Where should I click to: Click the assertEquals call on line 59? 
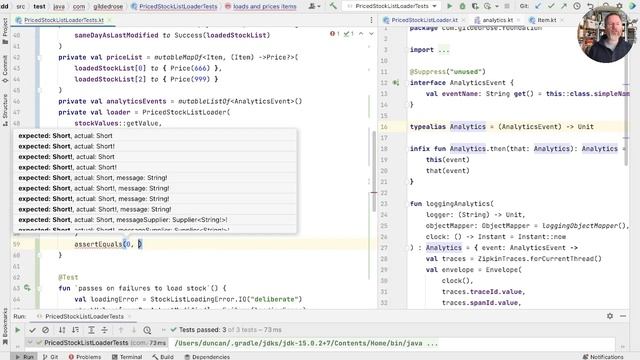pyautogui.click(x=98, y=244)
